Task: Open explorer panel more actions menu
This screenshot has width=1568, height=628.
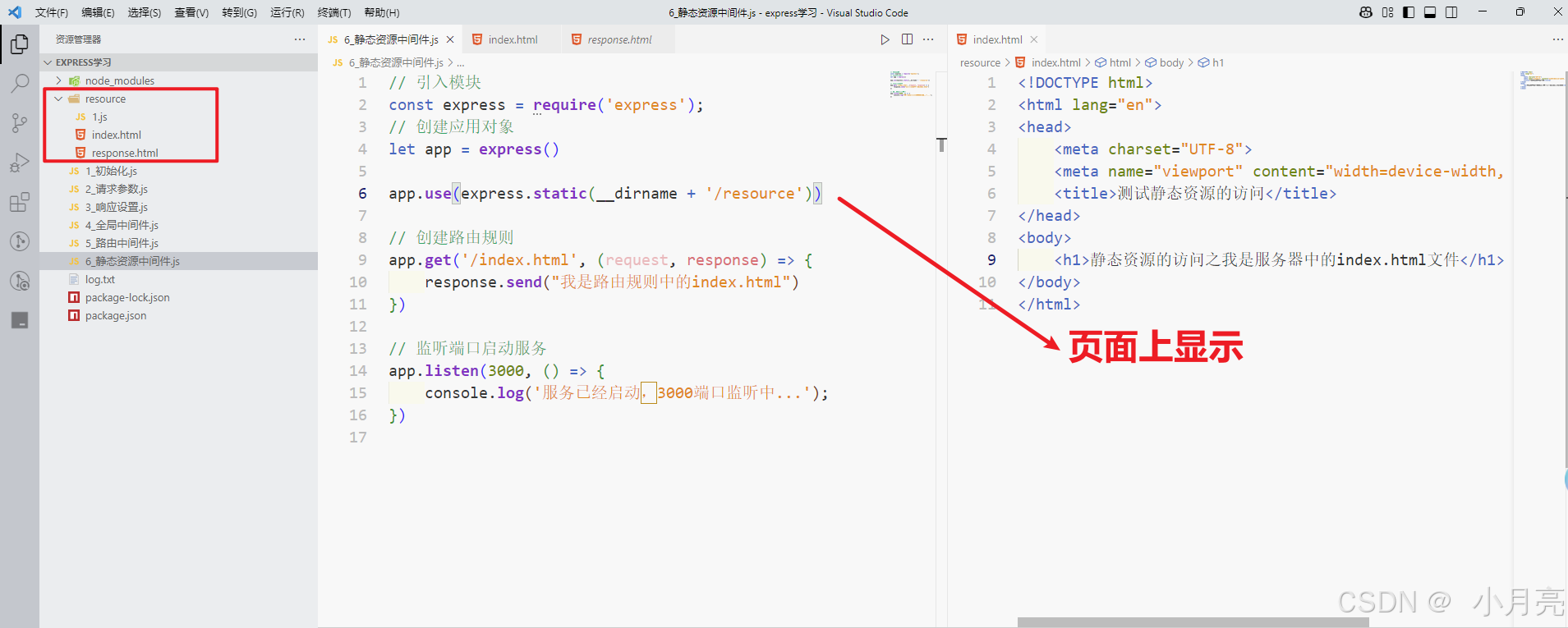Action: coord(300,39)
